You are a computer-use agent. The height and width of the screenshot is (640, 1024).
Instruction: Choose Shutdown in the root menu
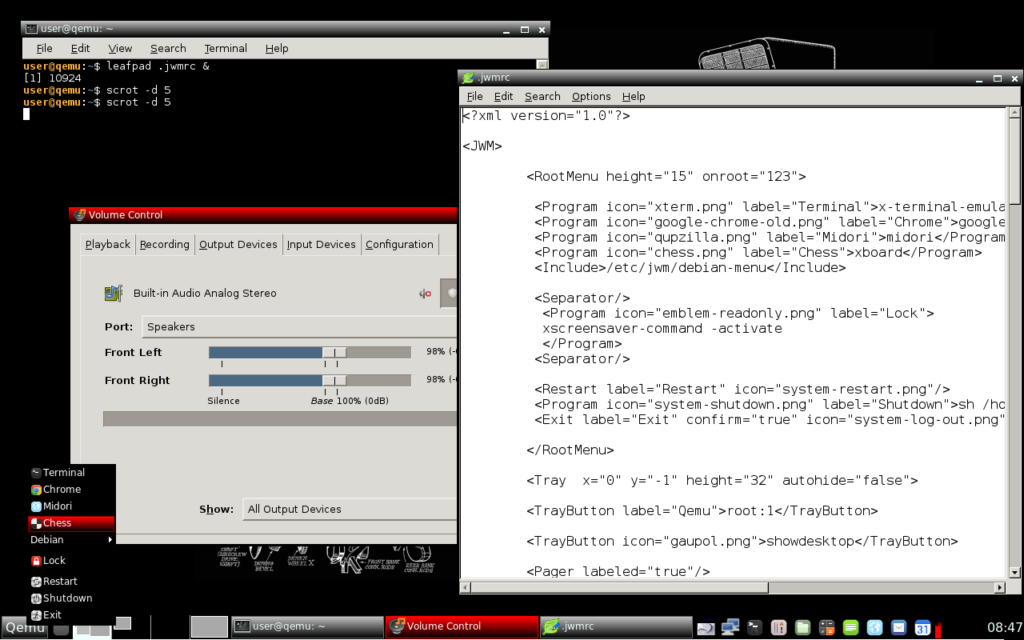[67, 598]
